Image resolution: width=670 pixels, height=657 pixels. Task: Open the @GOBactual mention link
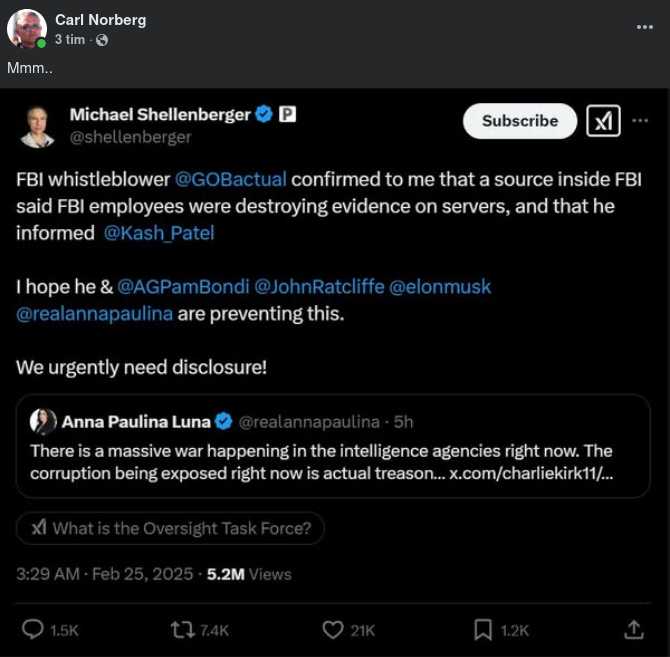pos(231,179)
